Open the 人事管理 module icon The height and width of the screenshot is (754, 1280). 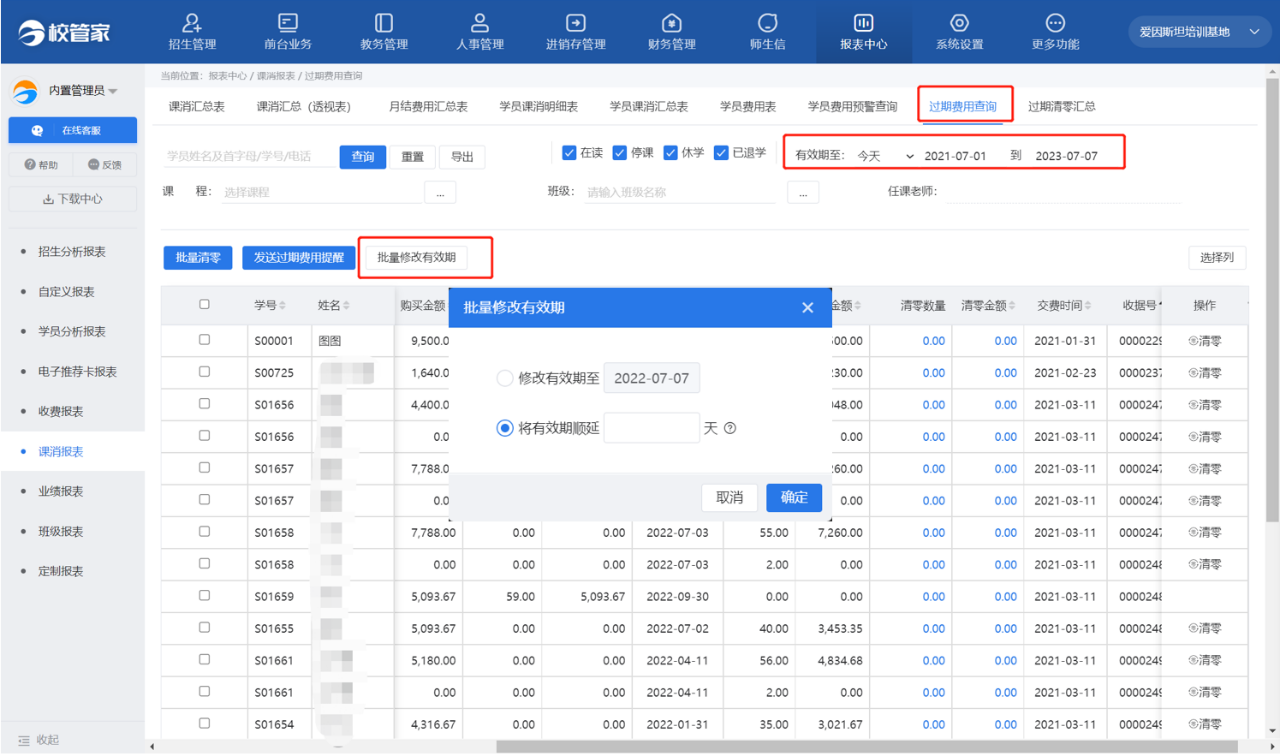coord(480,23)
